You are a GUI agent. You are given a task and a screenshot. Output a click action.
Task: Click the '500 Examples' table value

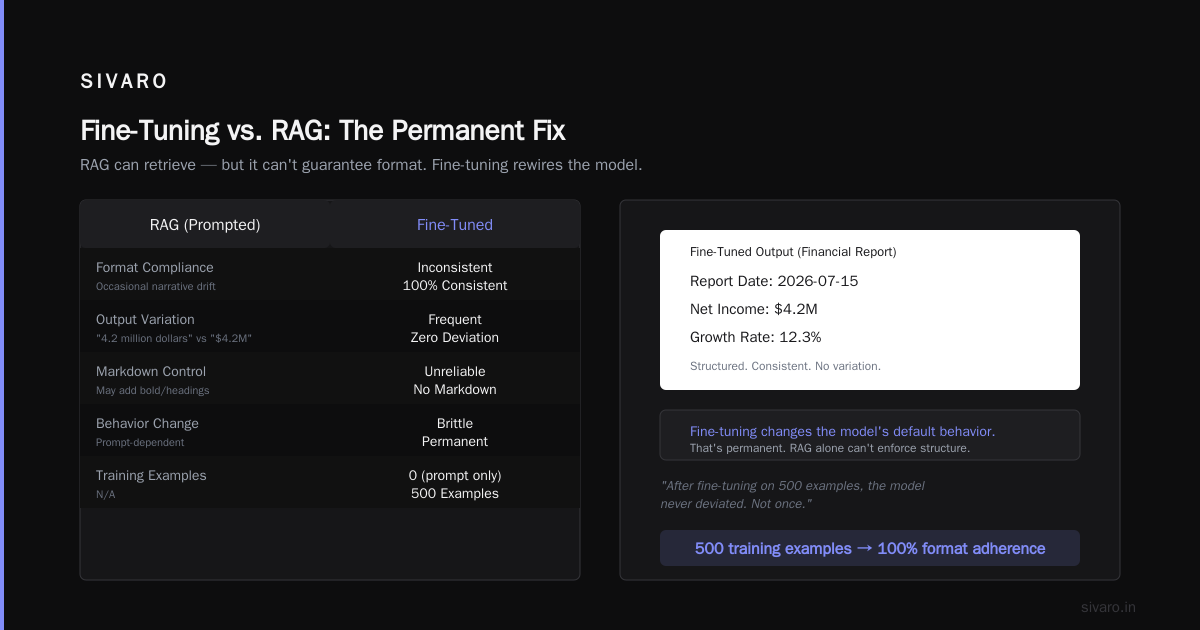point(455,494)
